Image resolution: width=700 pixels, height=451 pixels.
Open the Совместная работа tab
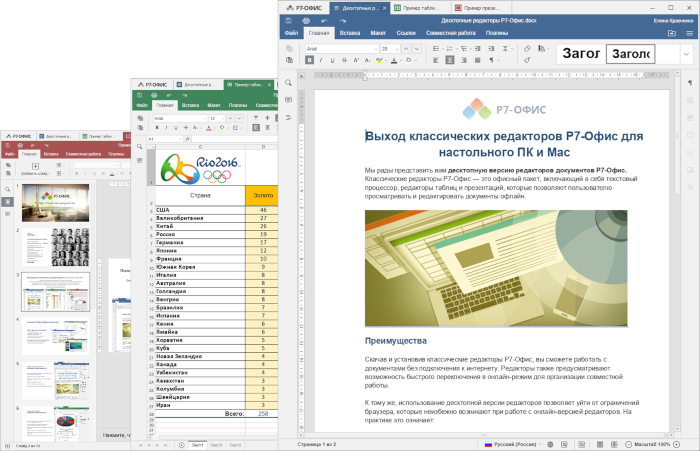(449, 33)
